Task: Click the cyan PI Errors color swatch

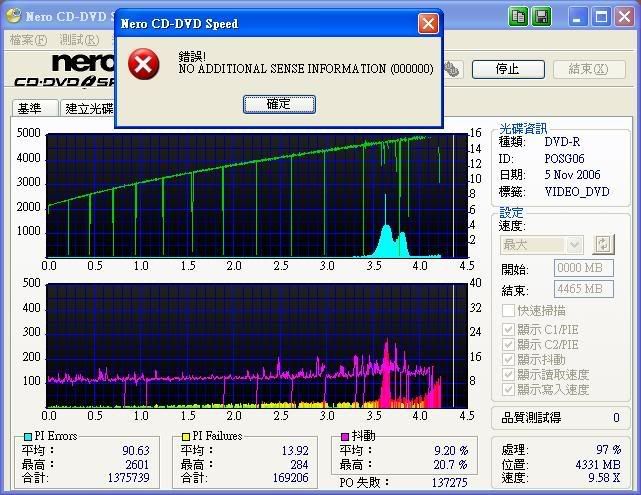Action: 28,437
